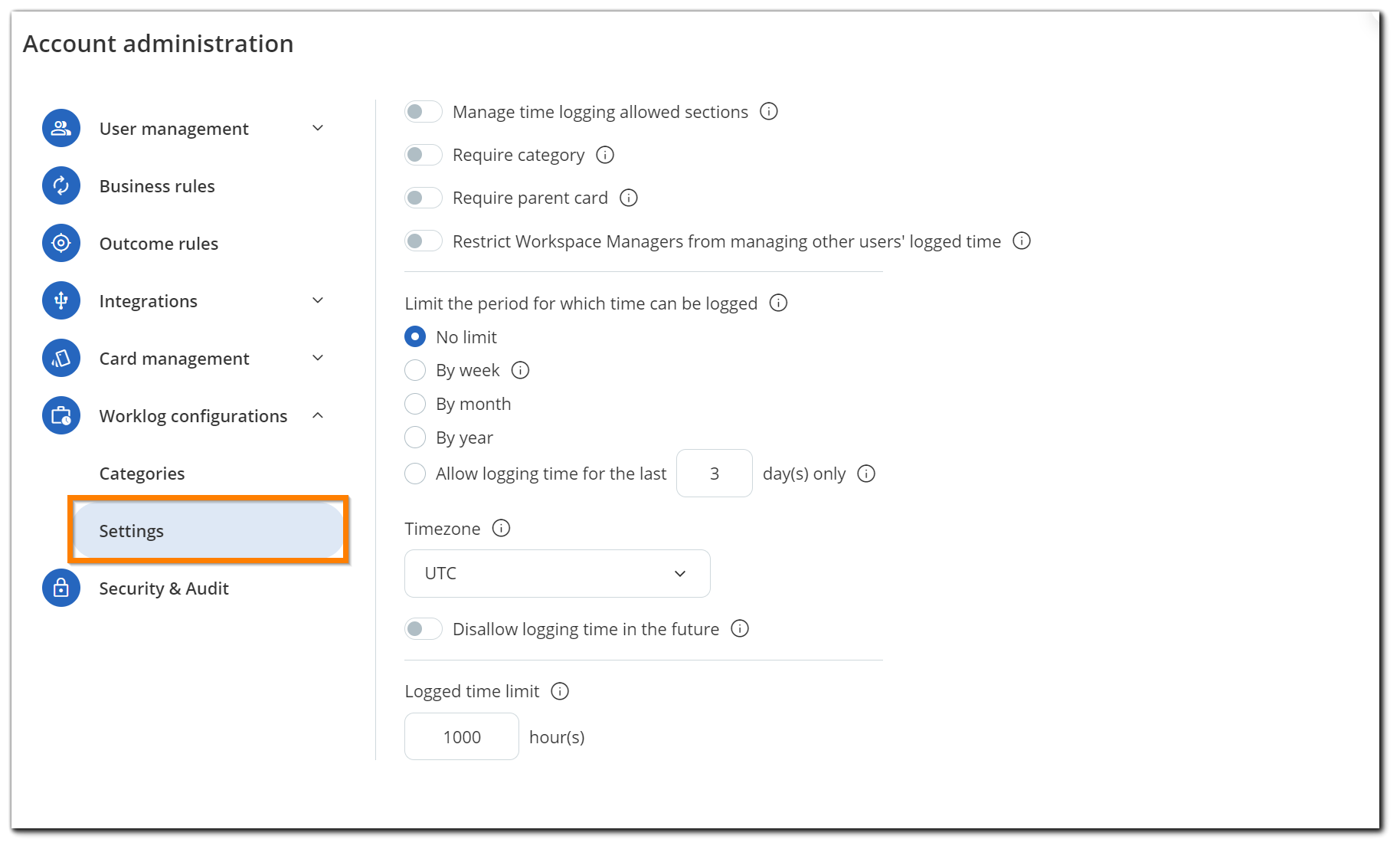Image resolution: width=1400 pixels, height=849 pixels.
Task: Select the User management icon
Action: coord(61,128)
